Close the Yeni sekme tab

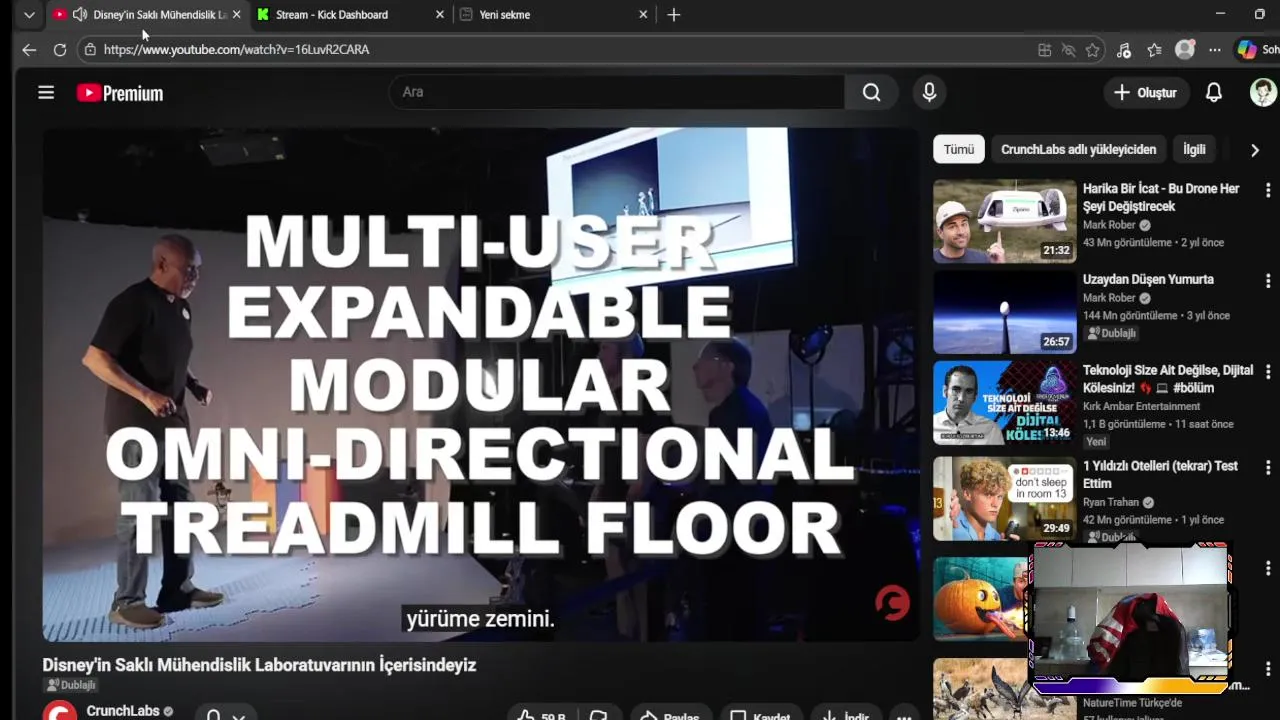[643, 15]
